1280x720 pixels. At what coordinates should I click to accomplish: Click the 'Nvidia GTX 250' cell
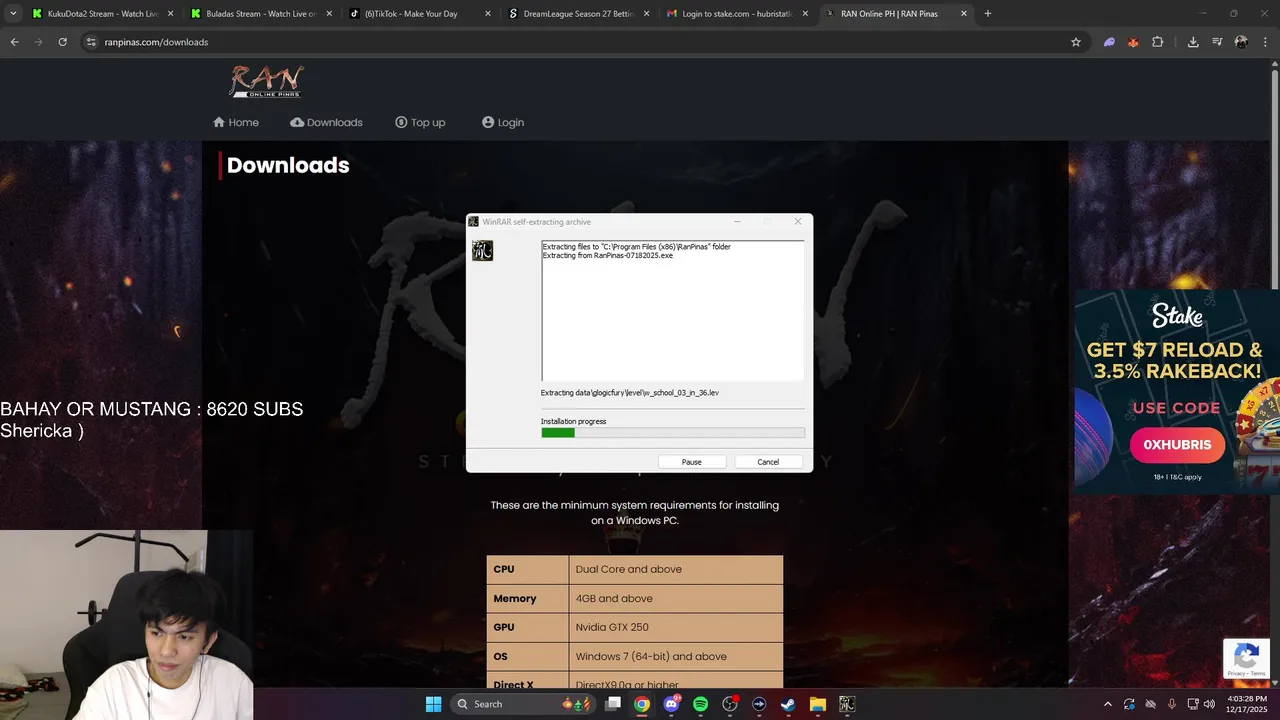coord(676,627)
